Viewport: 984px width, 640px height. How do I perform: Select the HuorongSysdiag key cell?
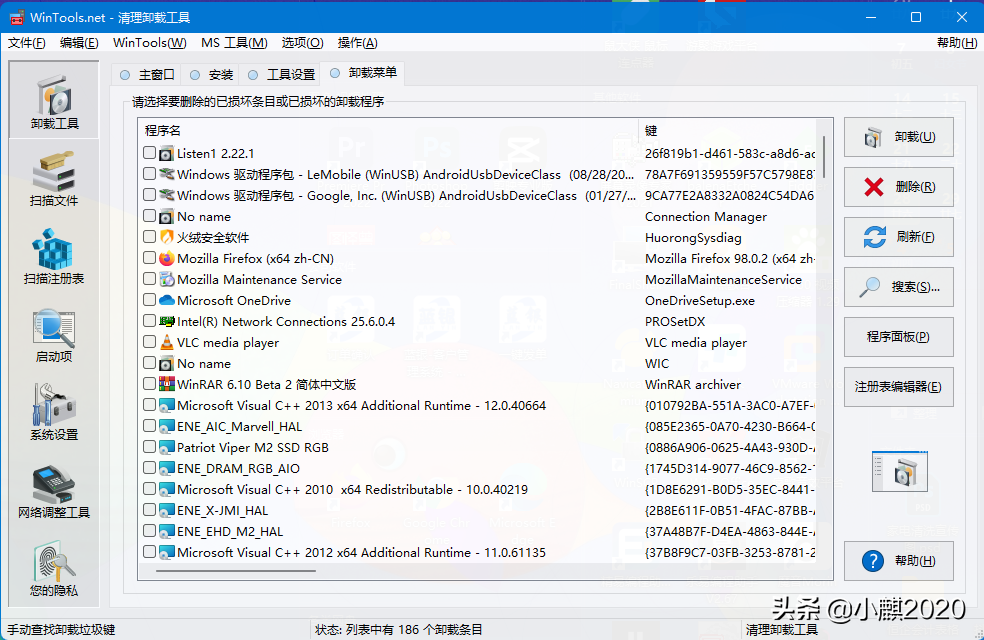point(693,238)
